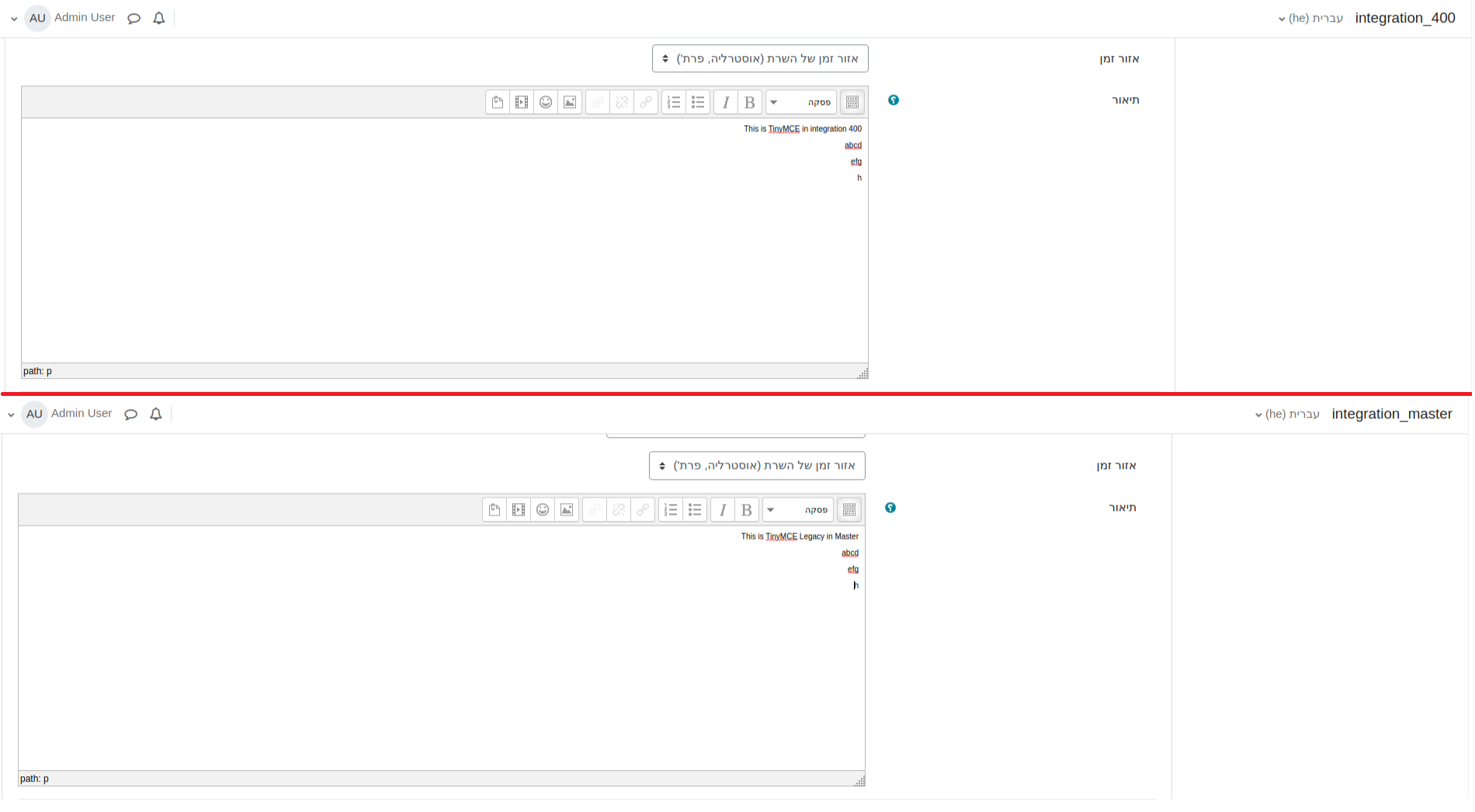Screen dimensions: 1475x812
Task: Expand Admin User menu in integration_400
Action: coord(14,19)
